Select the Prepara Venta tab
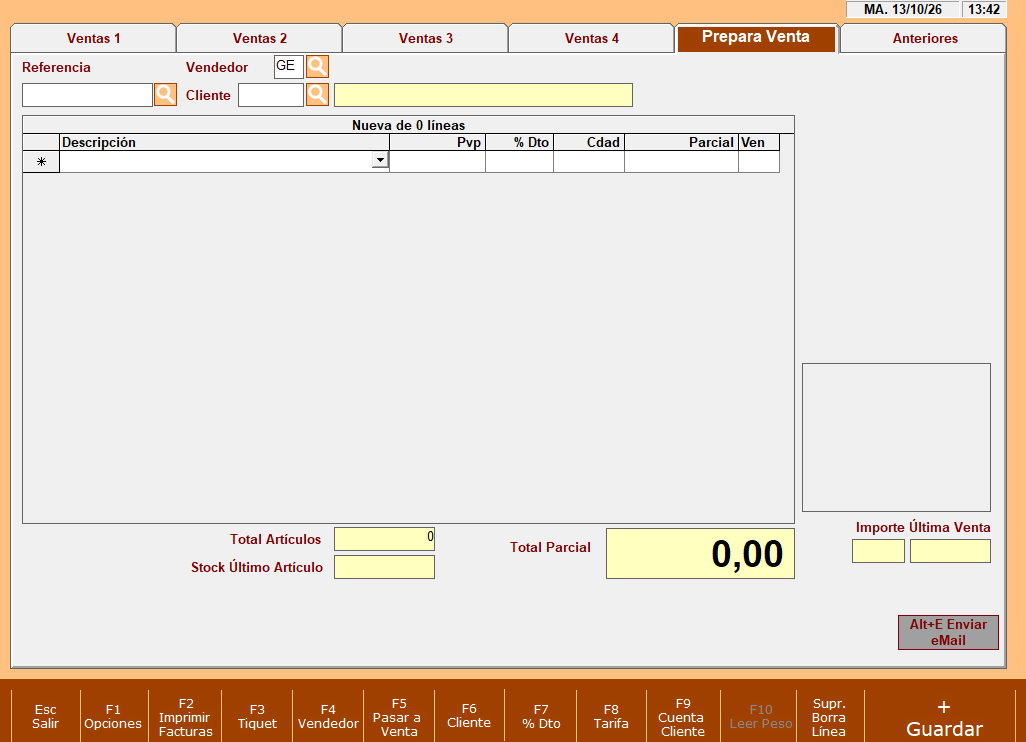 pyautogui.click(x=756, y=37)
